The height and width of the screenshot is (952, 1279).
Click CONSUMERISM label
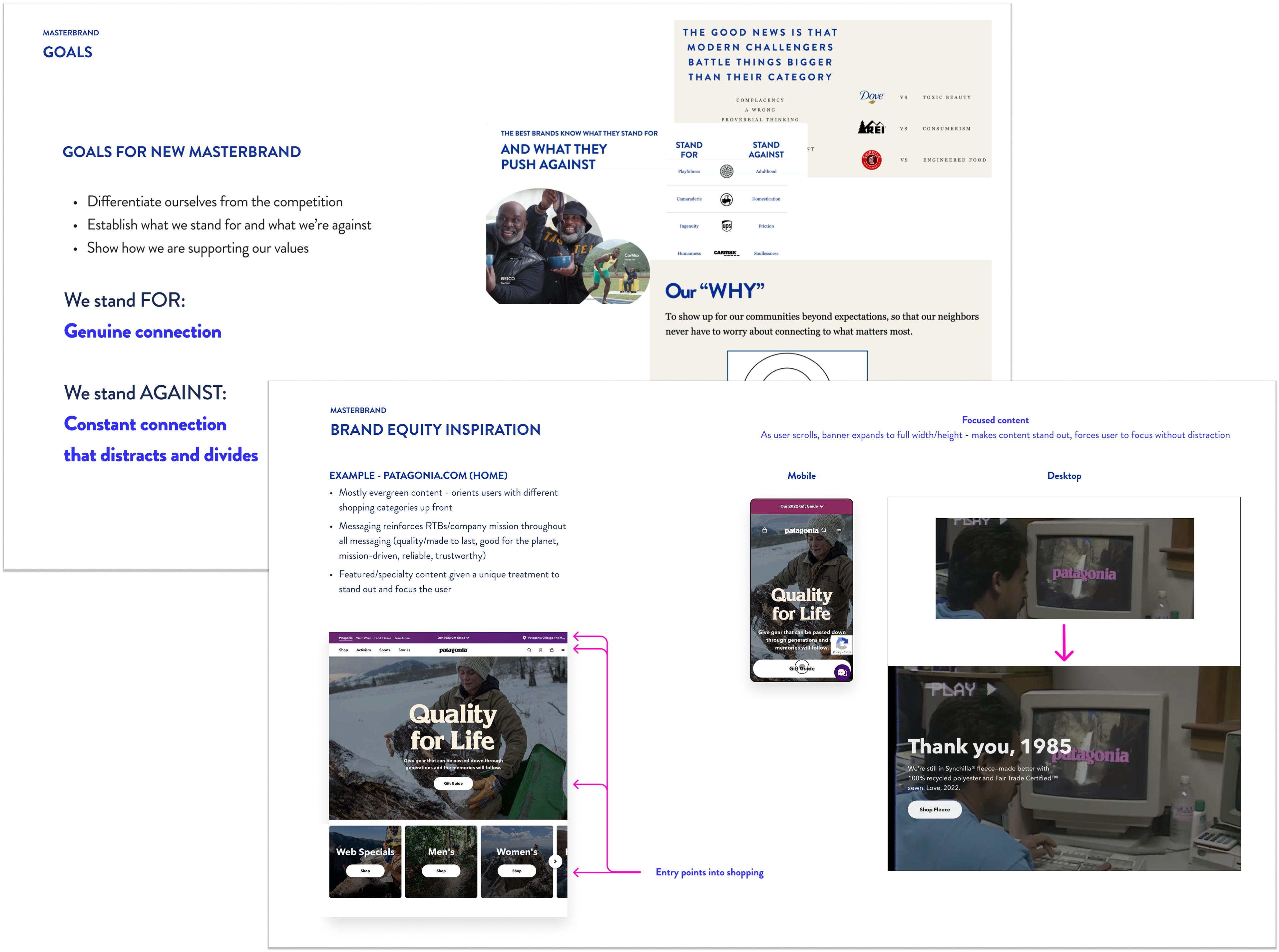(x=947, y=129)
